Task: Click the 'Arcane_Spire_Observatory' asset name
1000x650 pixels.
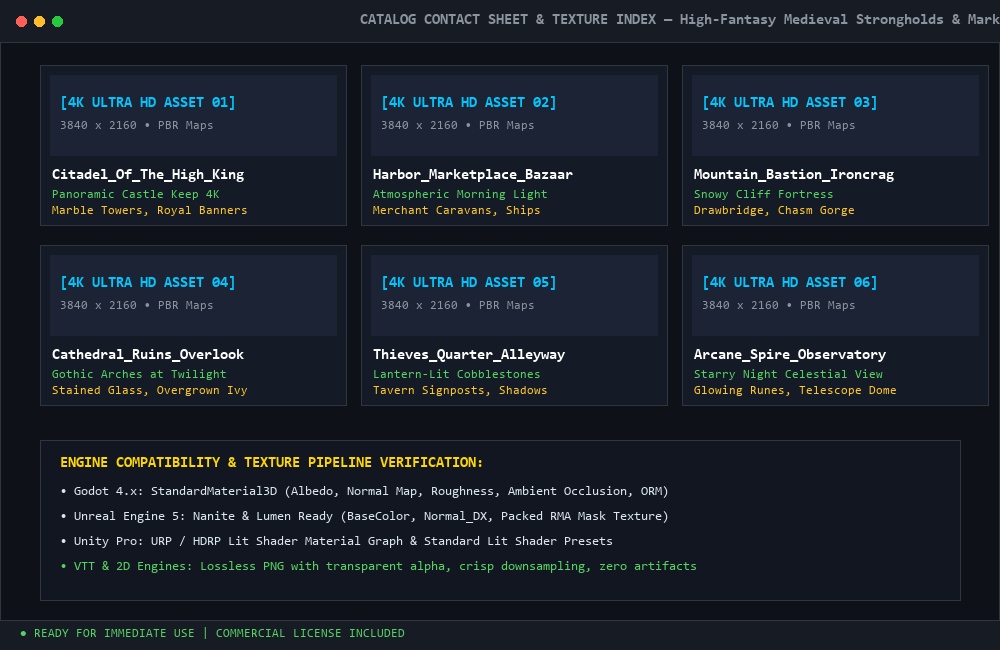Action: tap(790, 354)
